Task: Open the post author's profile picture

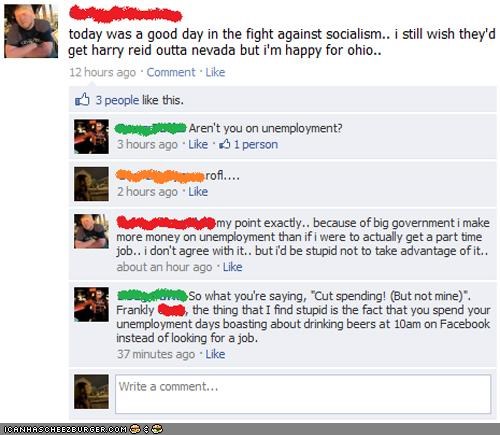Action: coord(31,31)
